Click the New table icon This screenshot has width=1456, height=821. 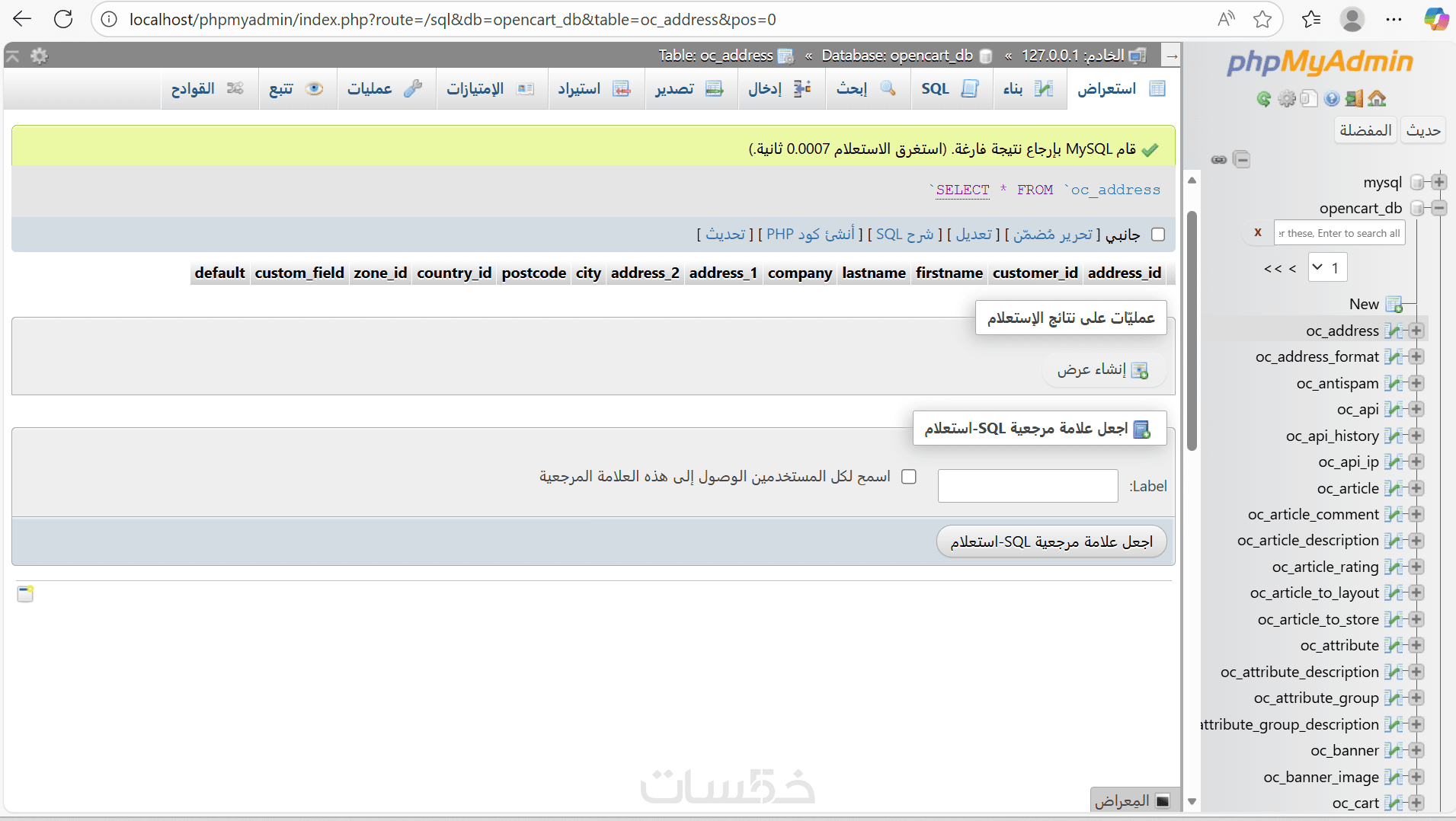(1394, 305)
